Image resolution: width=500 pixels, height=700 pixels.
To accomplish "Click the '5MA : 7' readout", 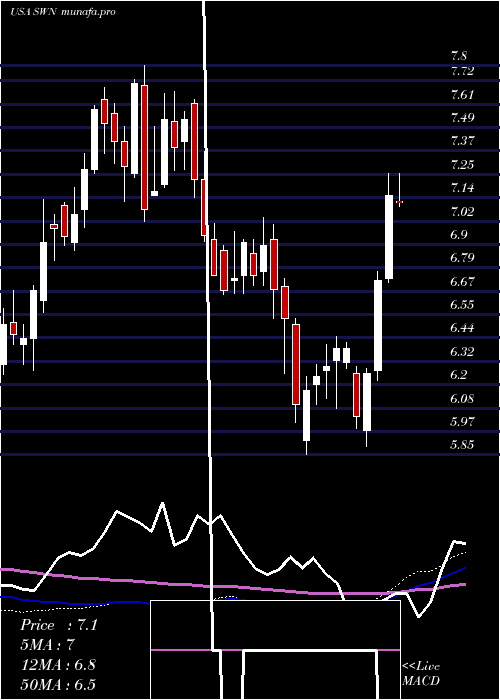I will pyautogui.click(x=47, y=645).
